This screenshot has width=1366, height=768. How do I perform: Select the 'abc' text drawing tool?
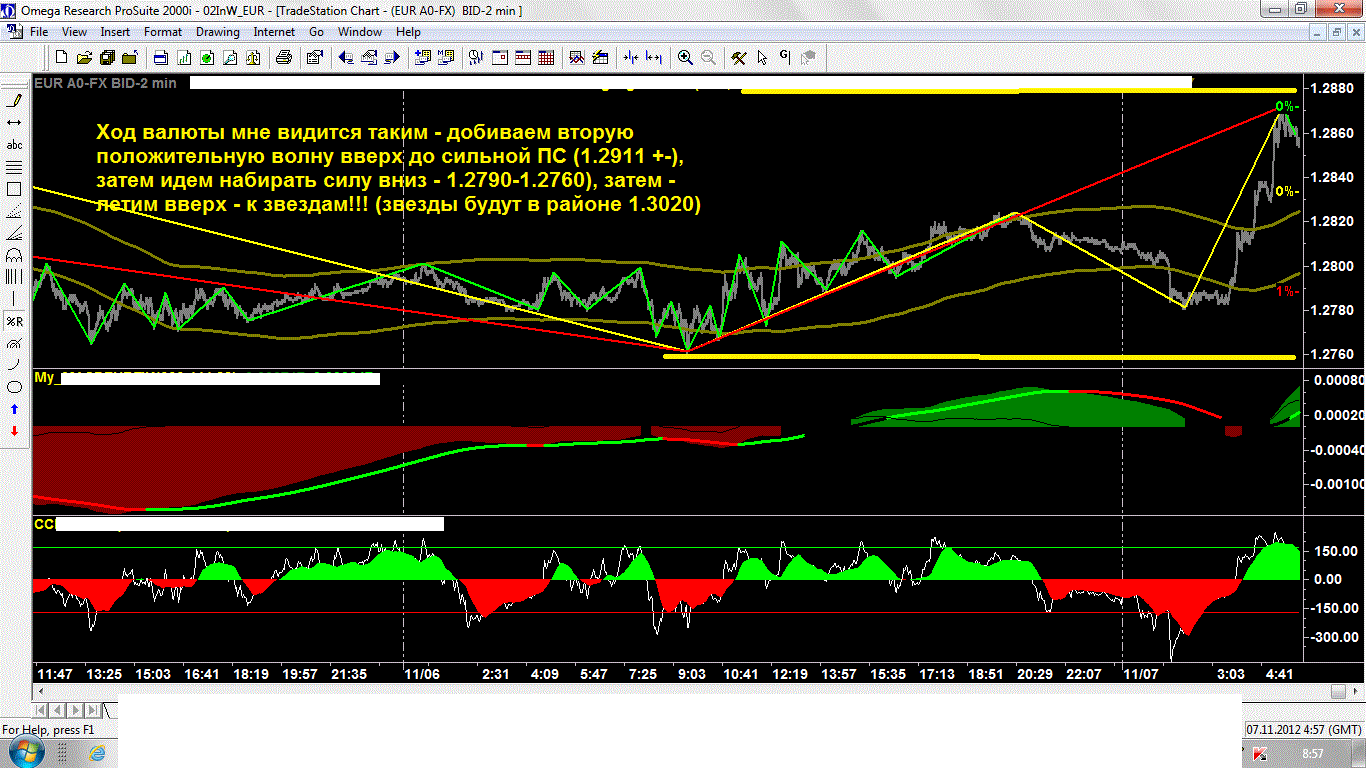coord(15,144)
